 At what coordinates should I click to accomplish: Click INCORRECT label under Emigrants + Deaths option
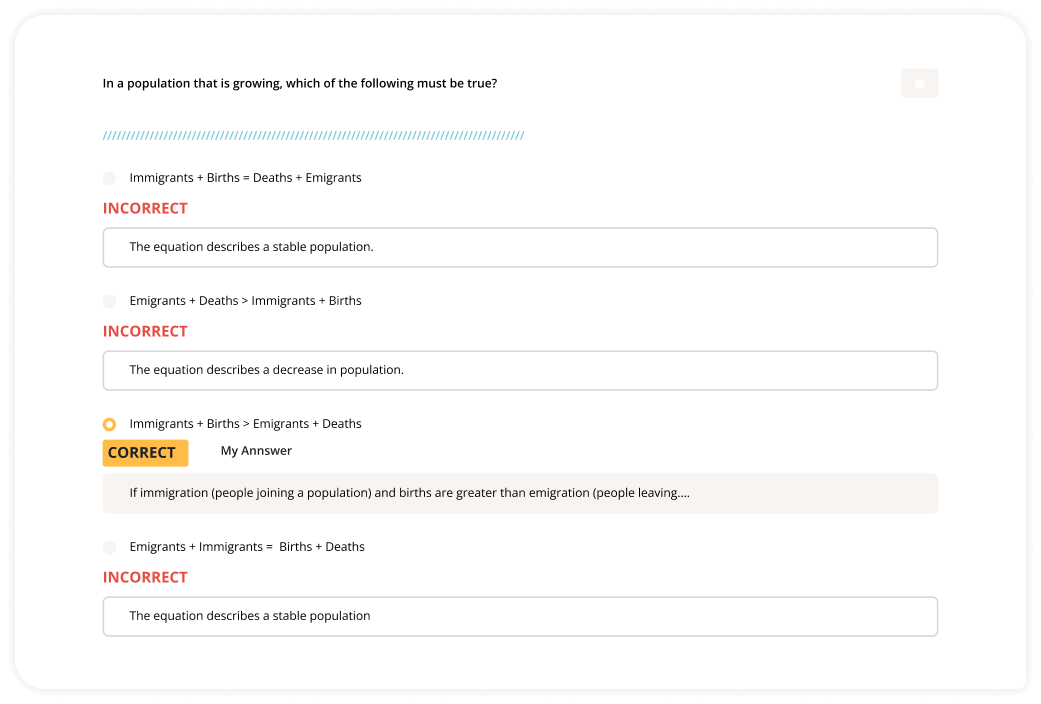pyautogui.click(x=145, y=331)
